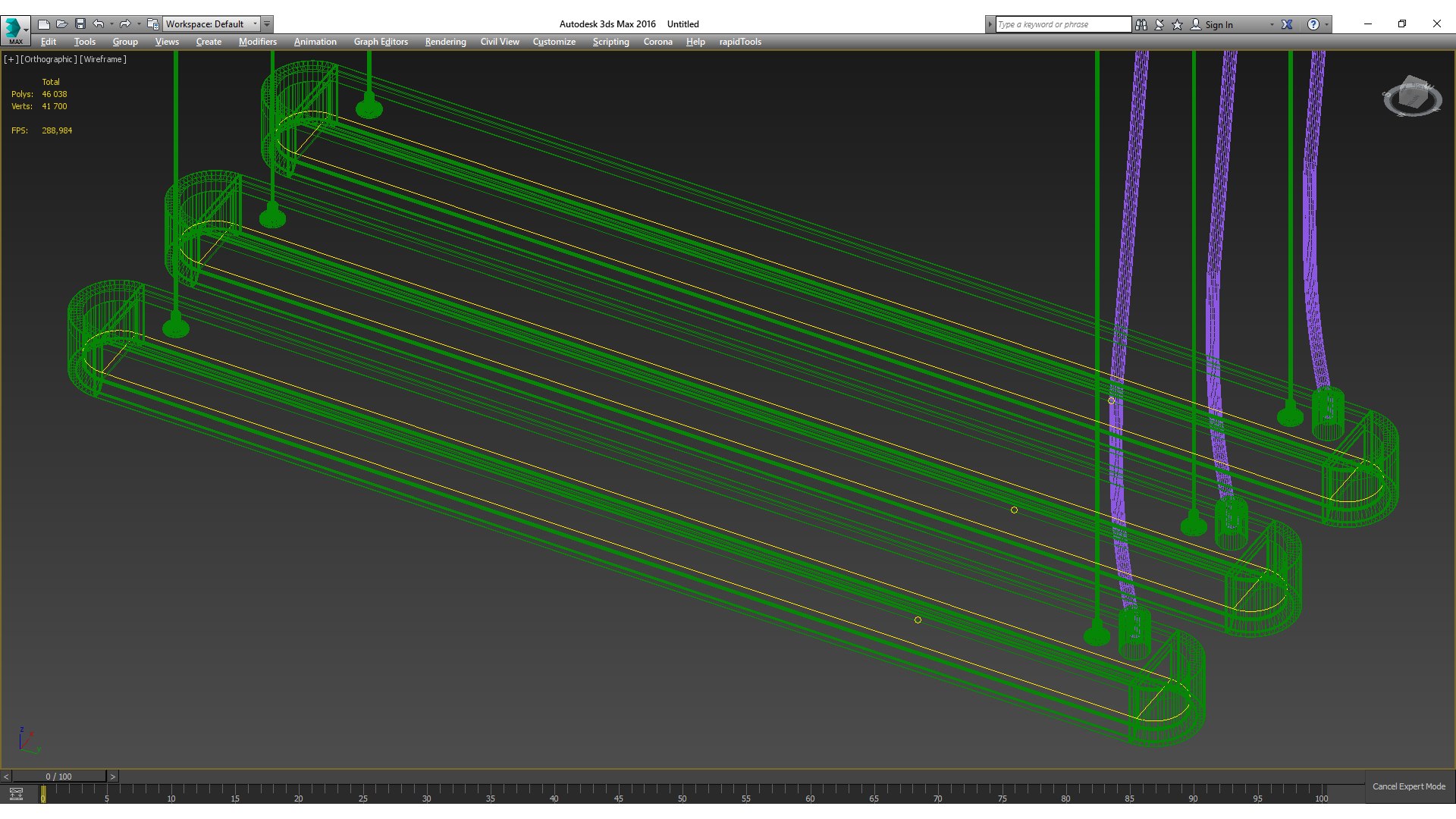Click the Save File floppy icon
The height and width of the screenshot is (819, 1456).
(x=80, y=24)
